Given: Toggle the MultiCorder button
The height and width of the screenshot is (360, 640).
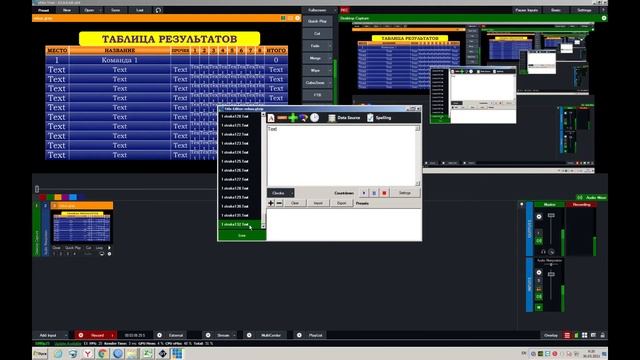Looking at the screenshot, I should pos(271,336).
